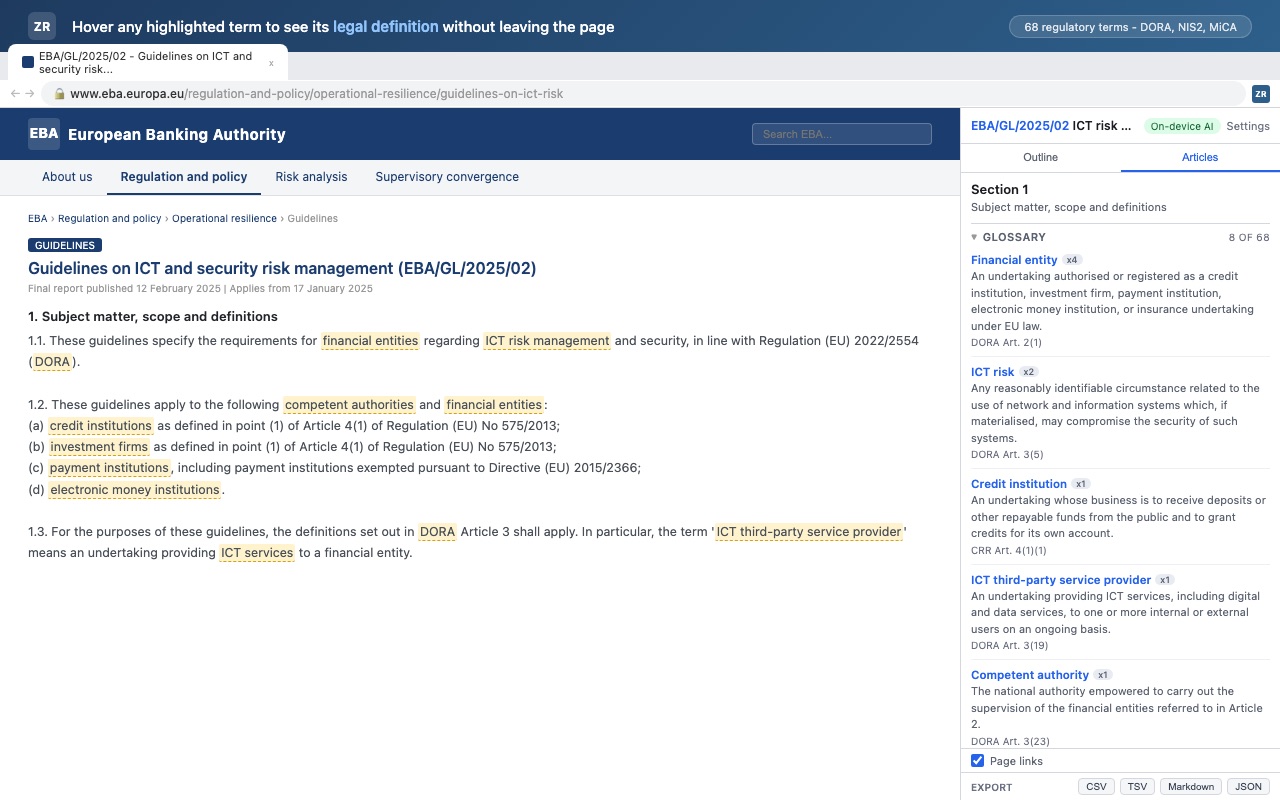Go forward with the browser forward arrow
The width and height of the screenshot is (1280, 800).
[30, 94]
